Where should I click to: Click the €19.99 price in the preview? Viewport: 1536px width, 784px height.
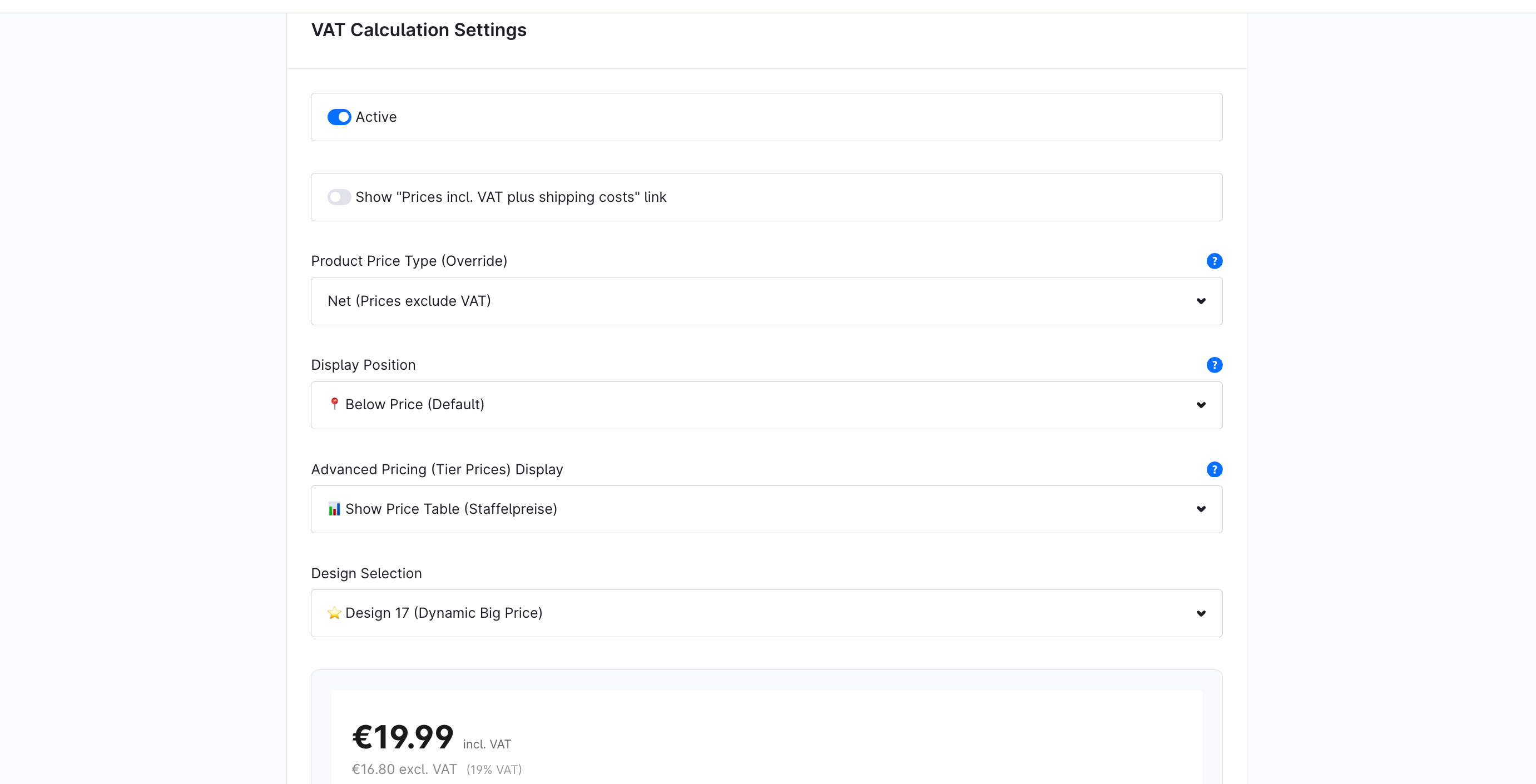(x=403, y=737)
